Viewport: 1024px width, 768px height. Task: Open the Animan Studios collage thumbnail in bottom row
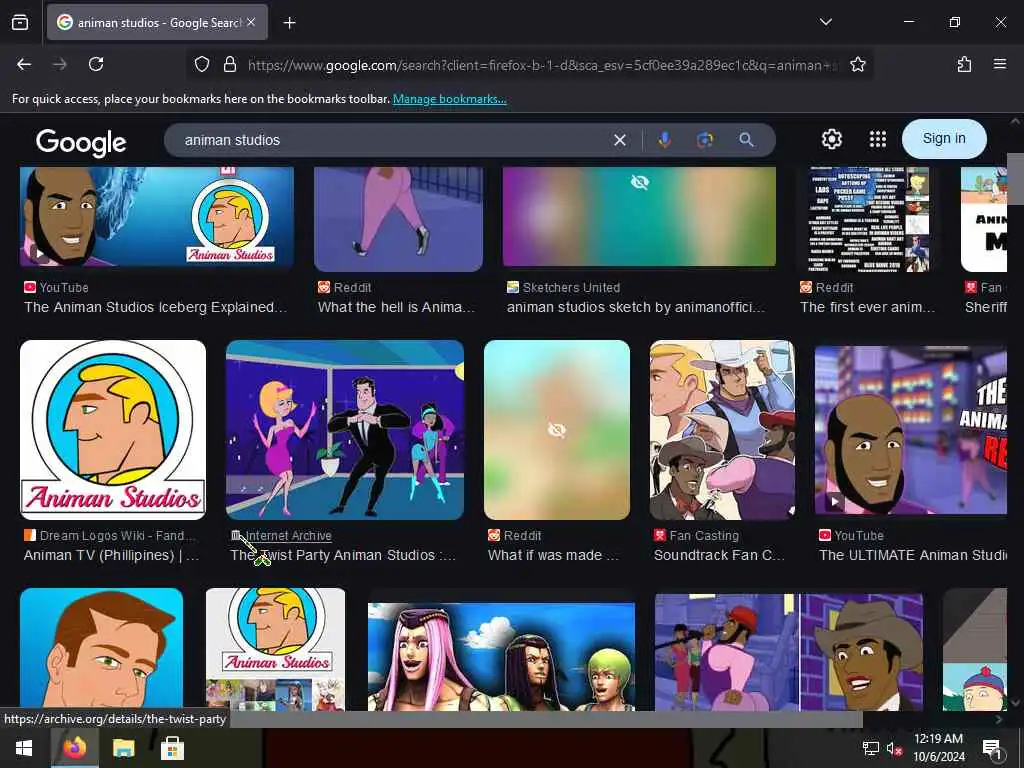click(276, 649)
